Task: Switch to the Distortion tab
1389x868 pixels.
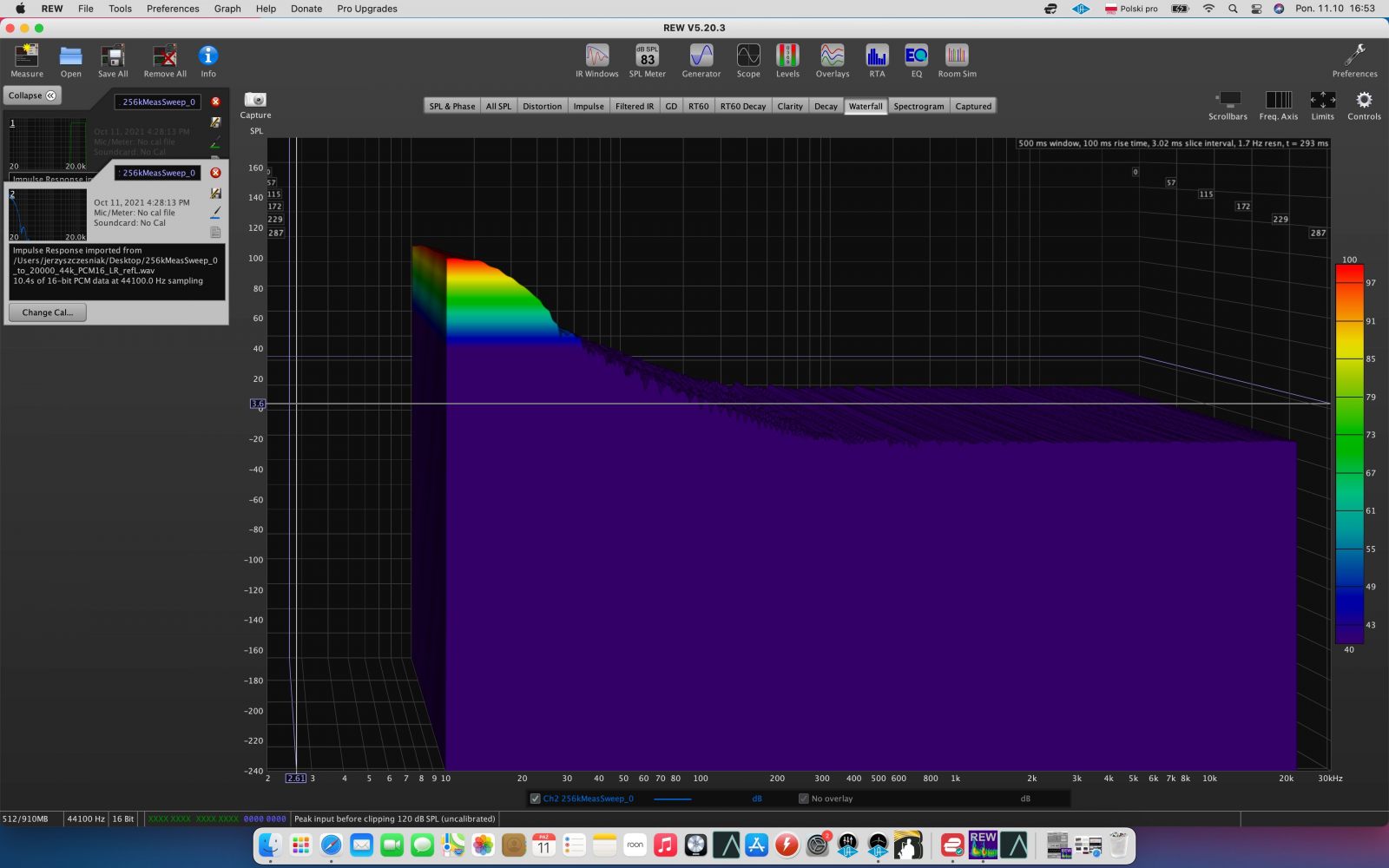Action: (543, 106)
